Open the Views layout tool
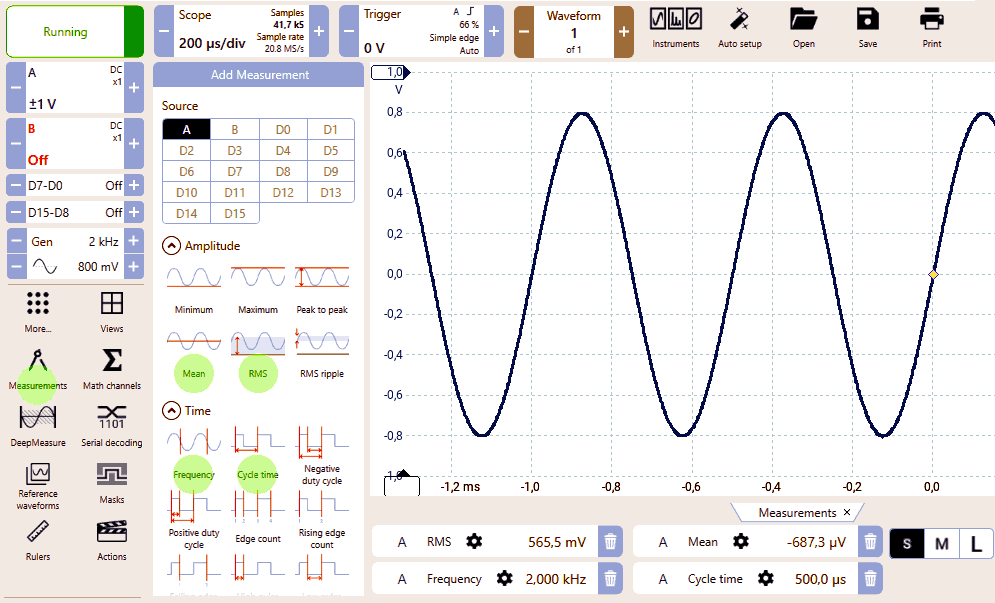 112,312
